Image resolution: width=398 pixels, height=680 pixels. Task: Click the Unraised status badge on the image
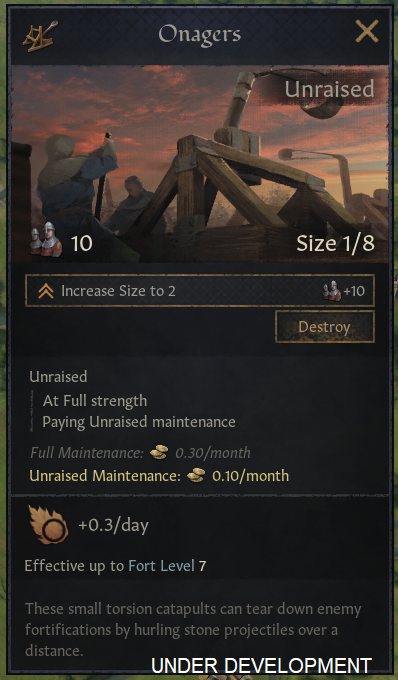coord(329,89)
